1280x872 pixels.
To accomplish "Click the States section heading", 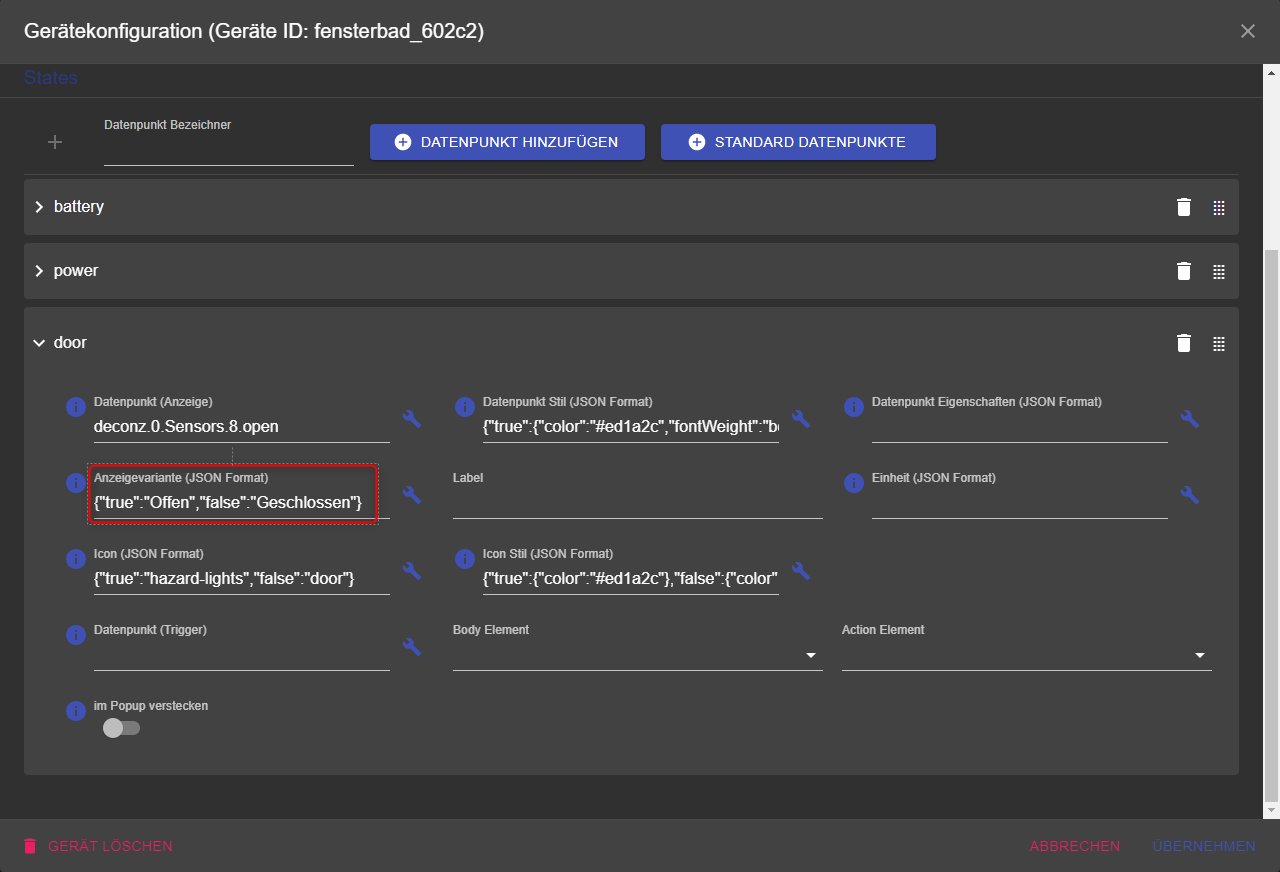I will pyautogui.click(x=51, y=77).
